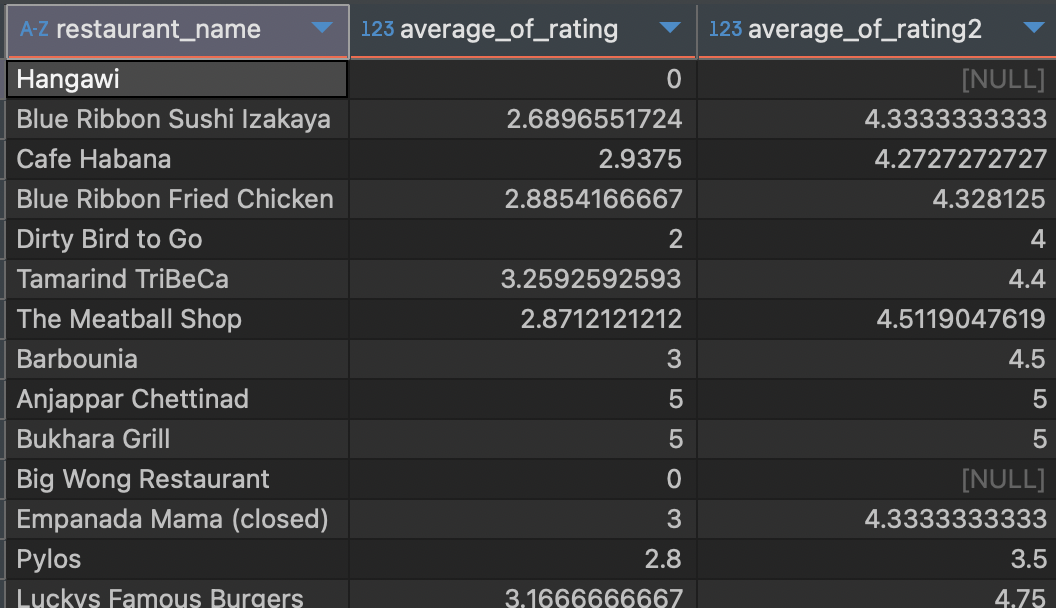The width and height of the screenshot is (1056, 608).
Task: Select the Barbounia cell
Action: click(x=178, y=359)
